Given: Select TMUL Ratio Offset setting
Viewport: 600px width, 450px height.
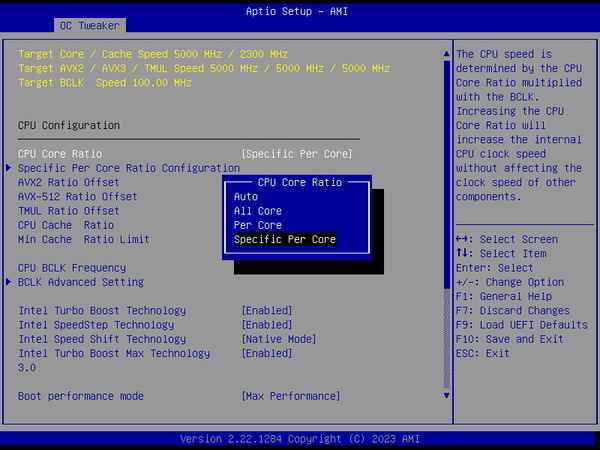Looking at the screenshot, I should (x=68, y=211).
